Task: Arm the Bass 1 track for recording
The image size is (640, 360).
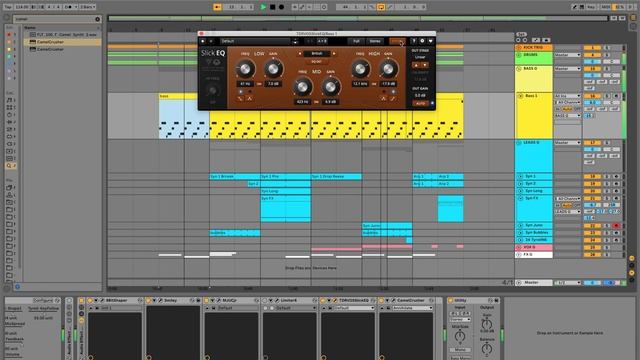Action: tap(616, 96)
